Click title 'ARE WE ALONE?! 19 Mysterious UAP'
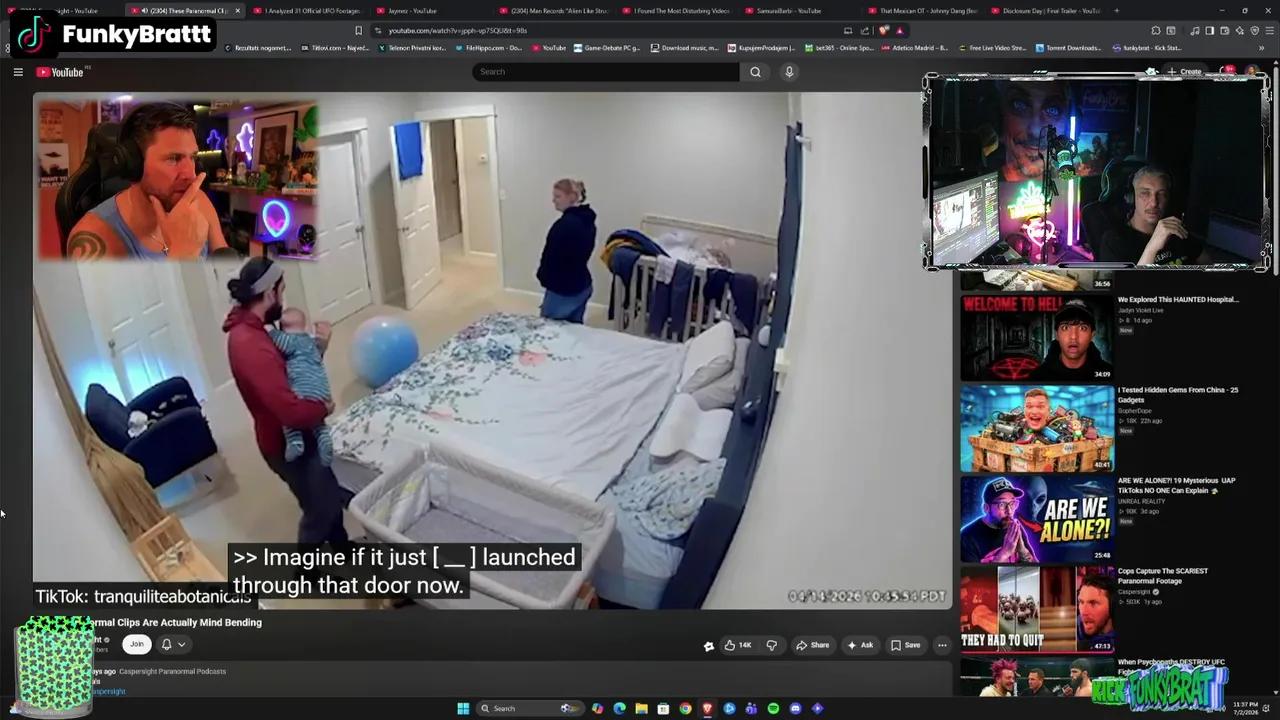This screenshot has height=720, width=1280. (x=1176, y=485)
